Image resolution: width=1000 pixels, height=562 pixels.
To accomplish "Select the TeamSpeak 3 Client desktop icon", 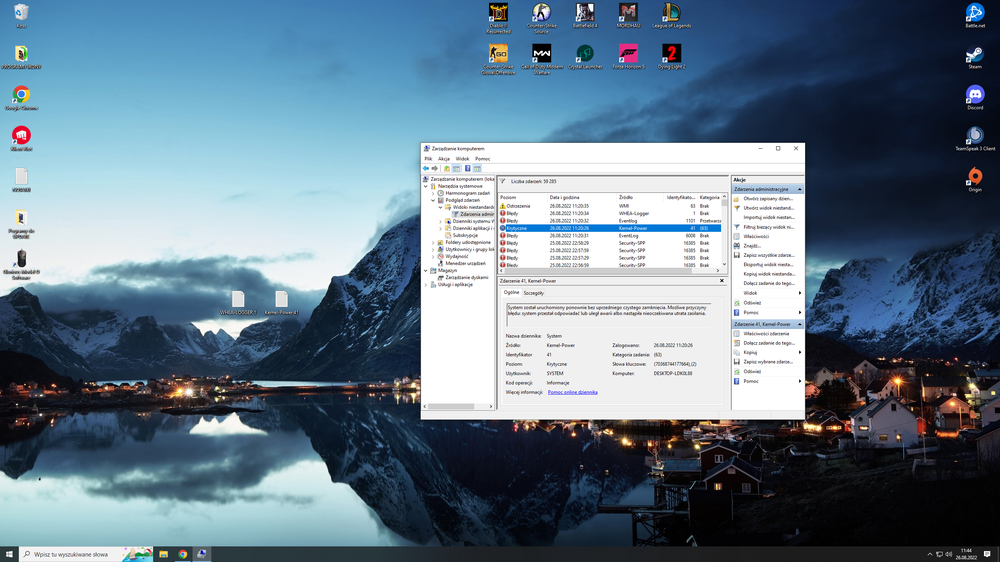I will [975, 138].
